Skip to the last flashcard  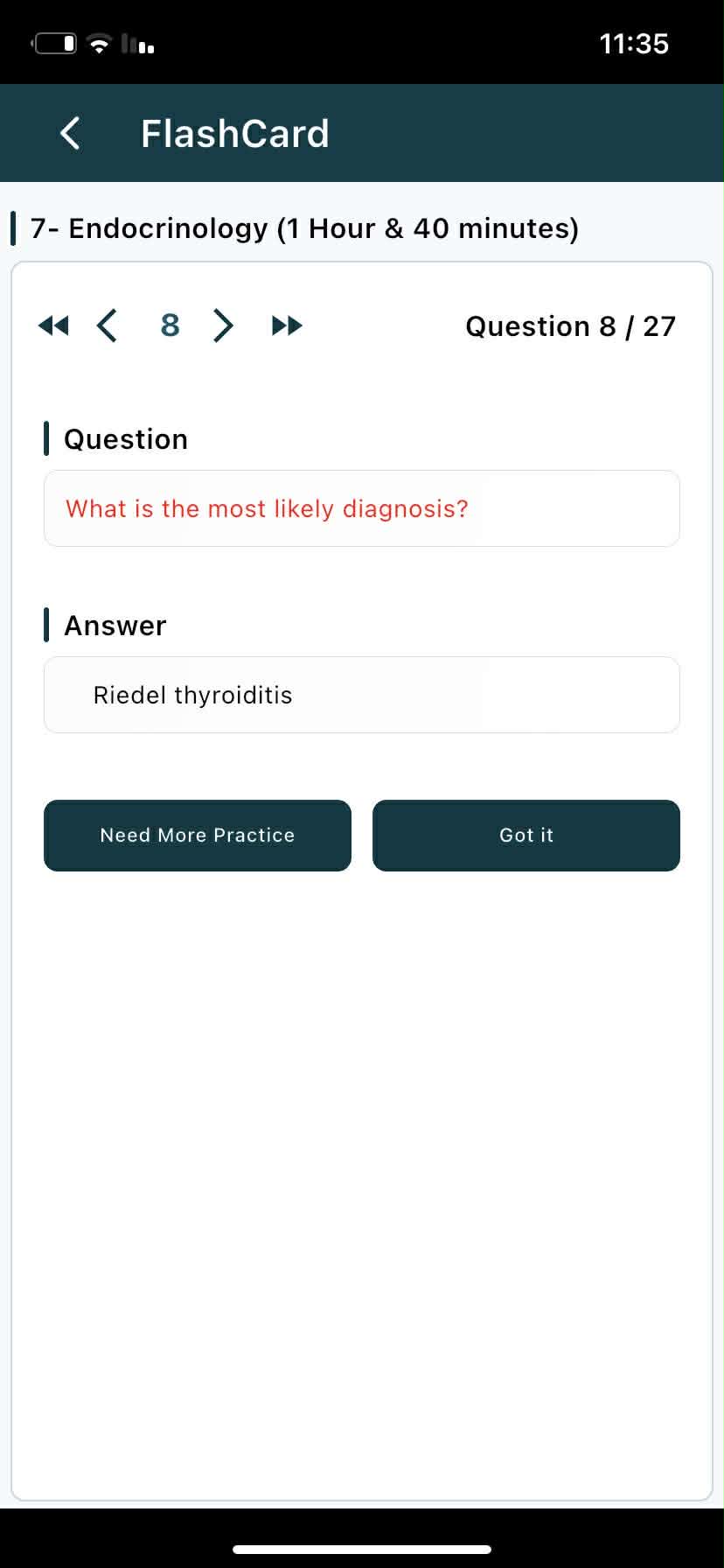coord(287,326)
